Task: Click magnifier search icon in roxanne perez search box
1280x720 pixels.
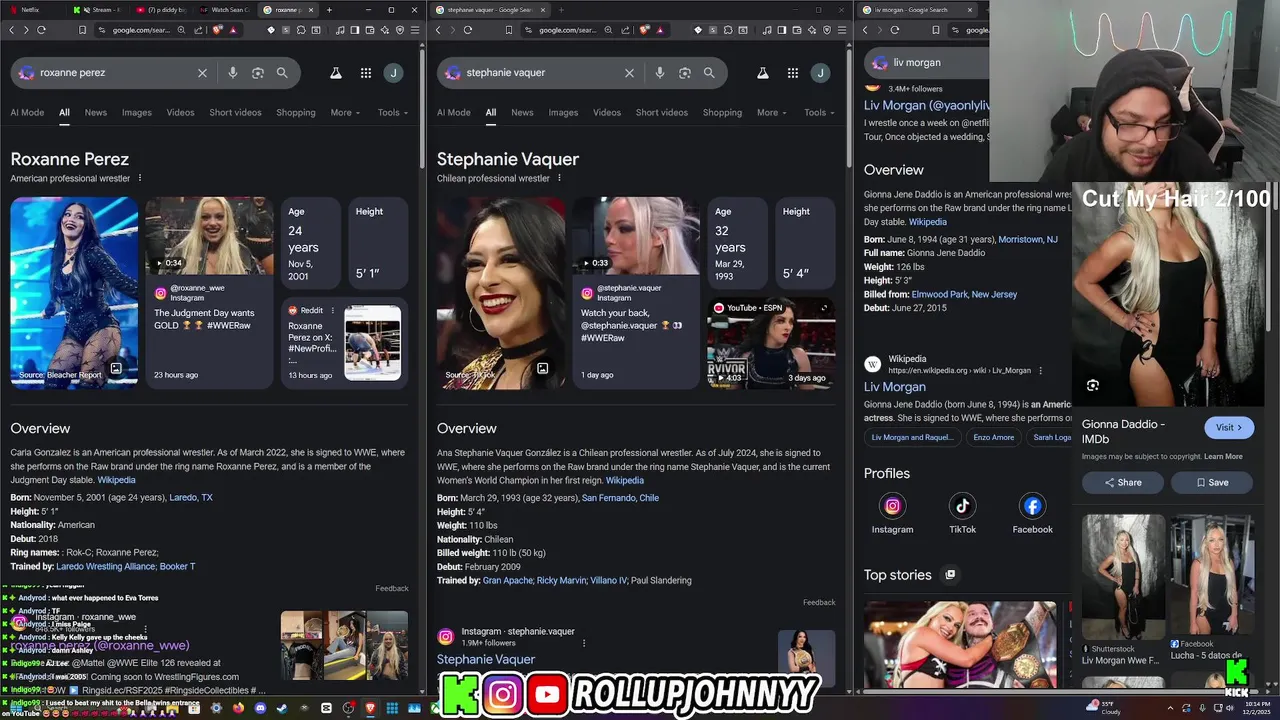Action: 282,73
